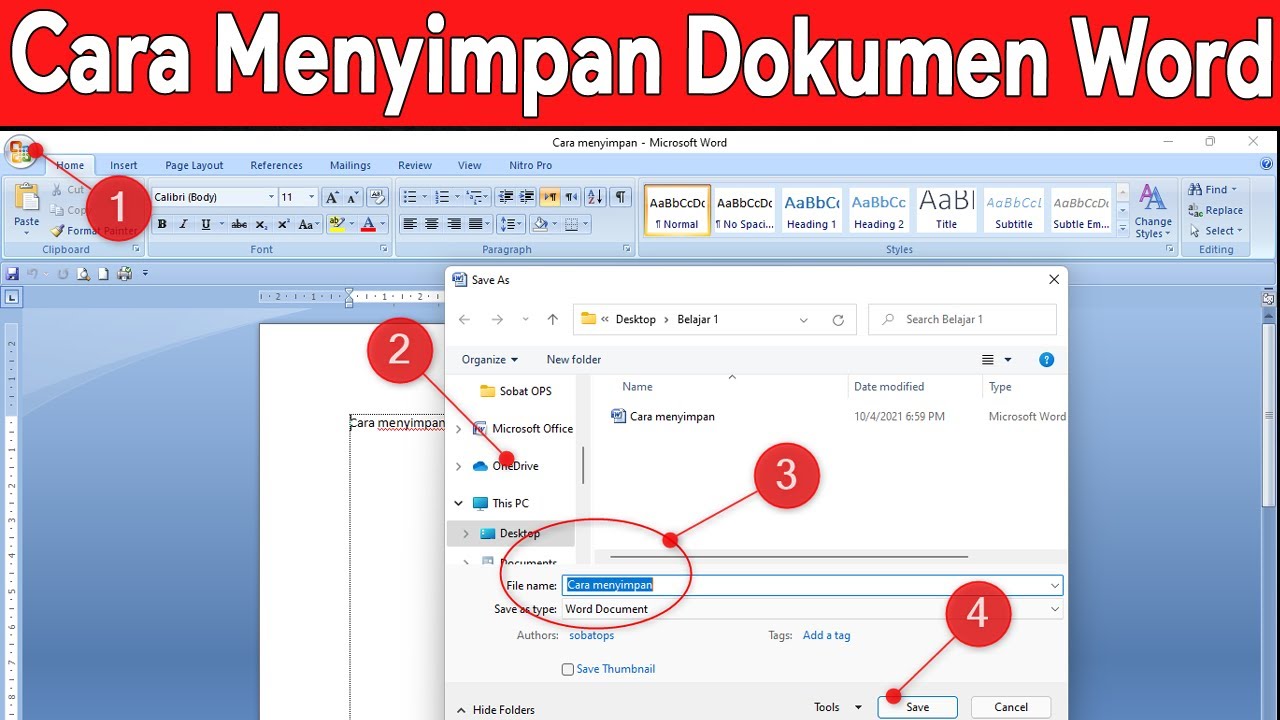Expand the OneDrive tree node
The width and height of the screenshot is (1280, 720).
coord(459,466)
